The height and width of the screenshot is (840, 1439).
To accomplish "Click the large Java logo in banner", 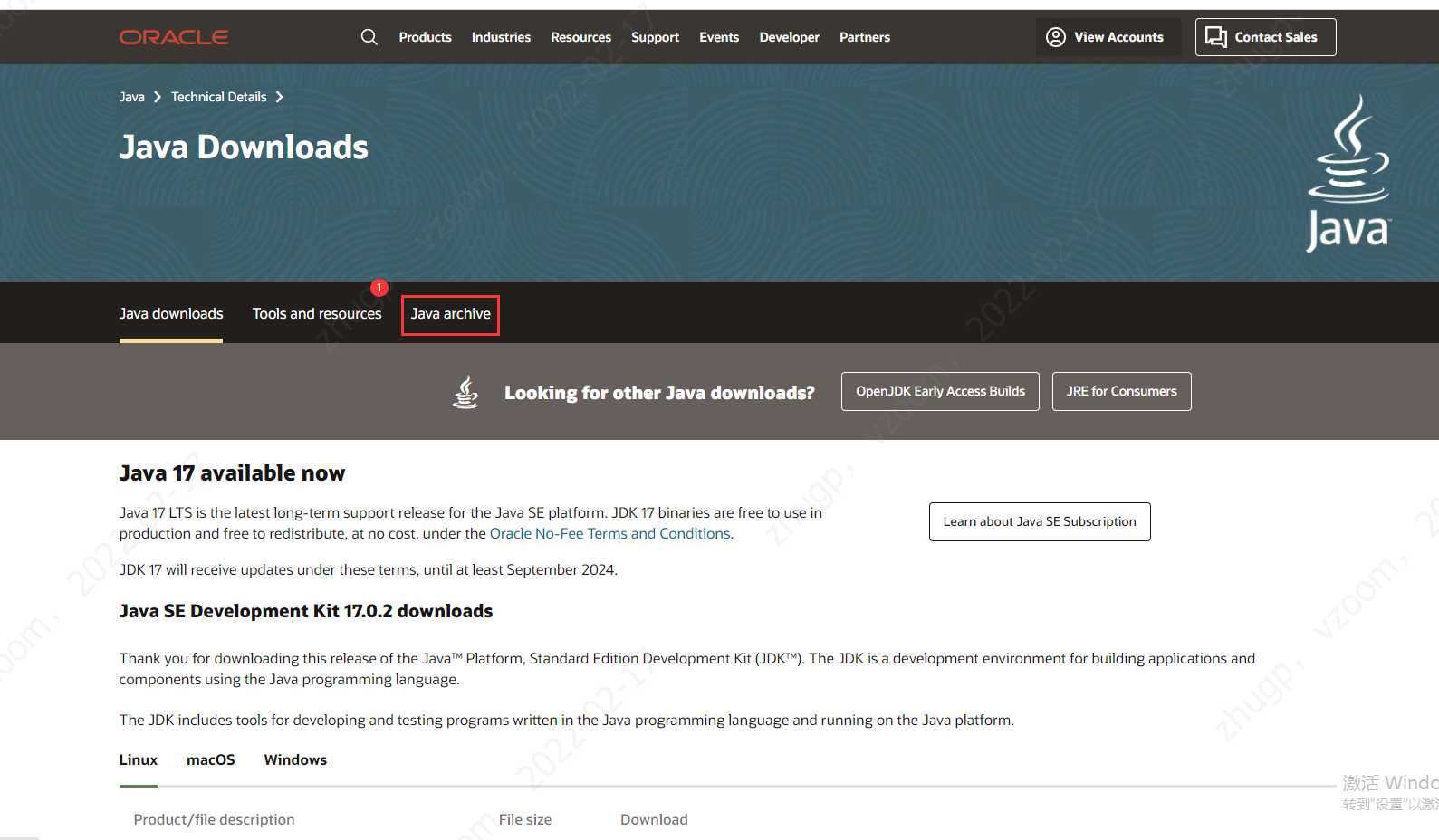I will [1348, 174].
